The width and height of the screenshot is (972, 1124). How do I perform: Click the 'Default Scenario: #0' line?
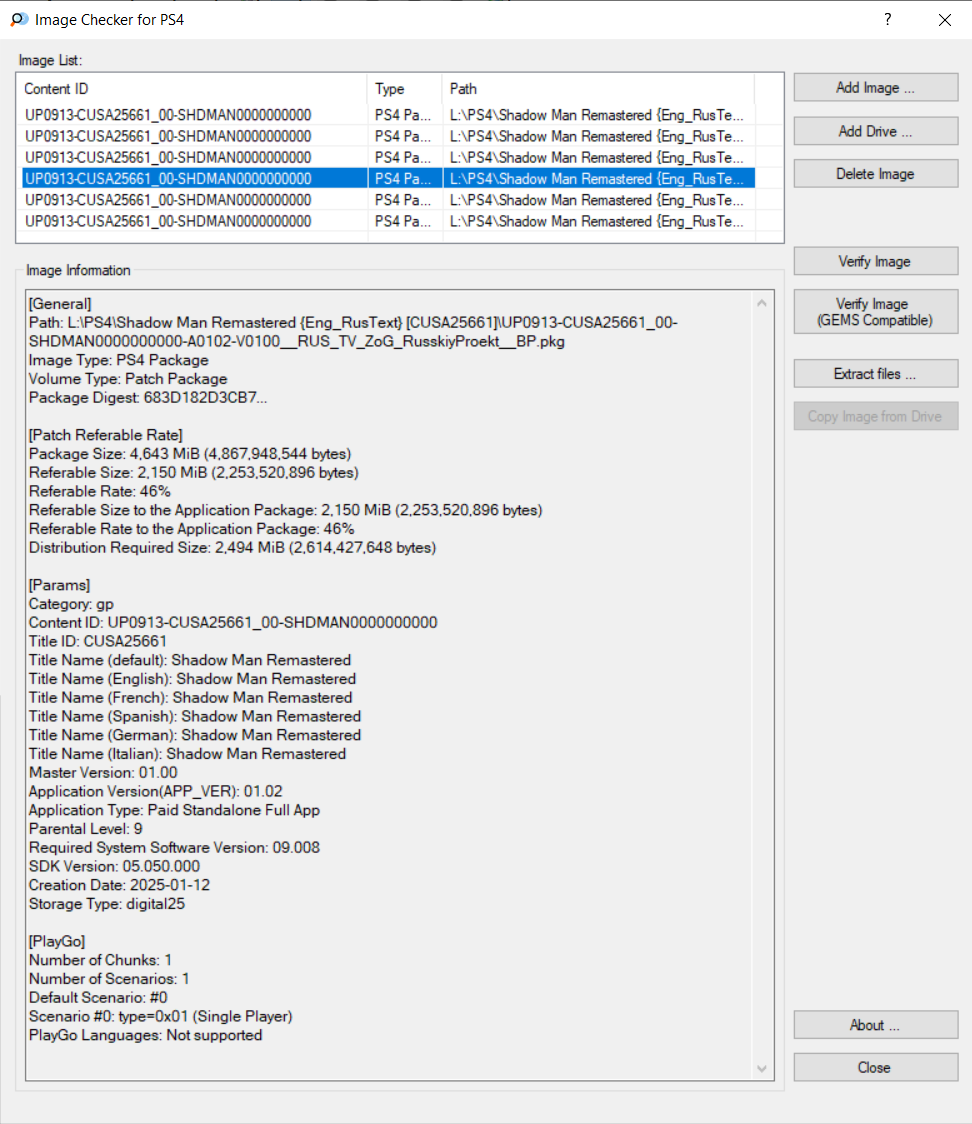[98, 997]
